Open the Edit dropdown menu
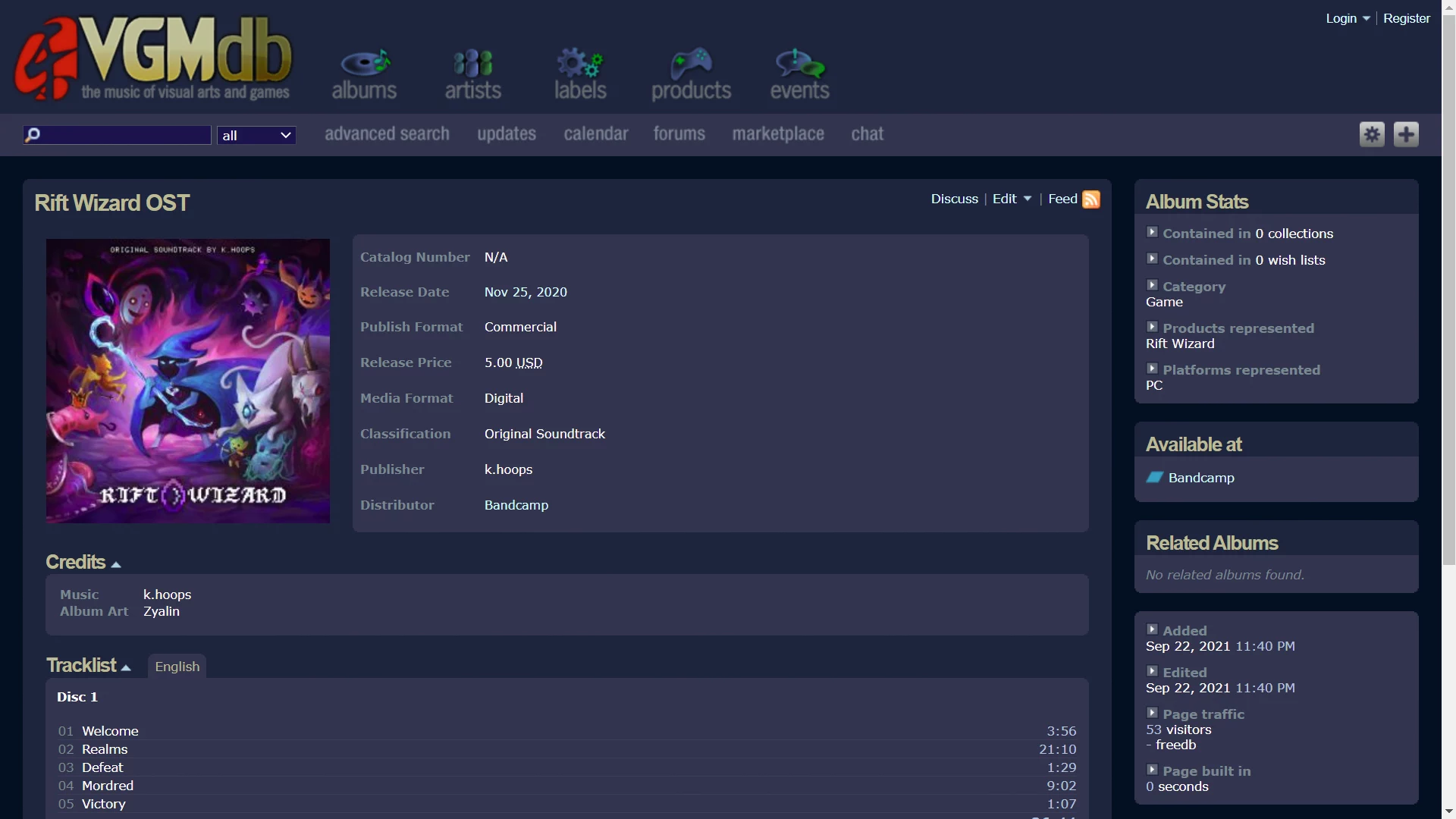 pyautogui.click(x=1012, y=199)
